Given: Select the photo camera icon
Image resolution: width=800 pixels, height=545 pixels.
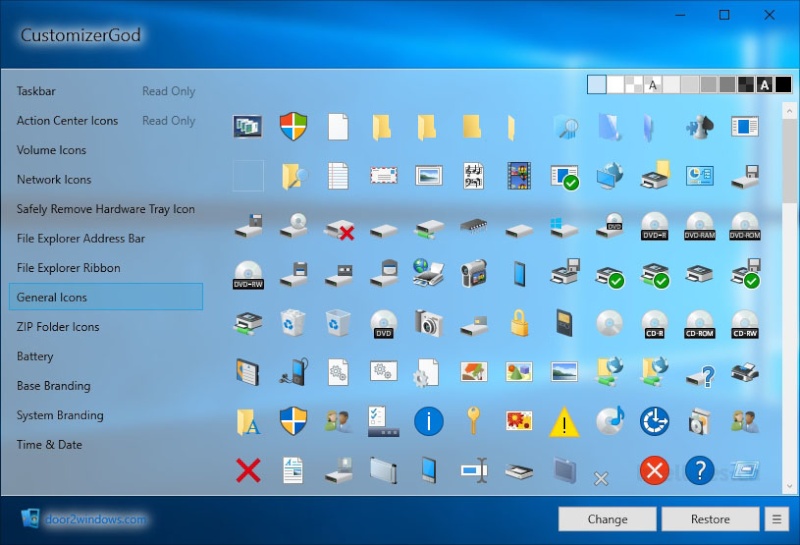Looking at the screenshot, I should point(429,323).
